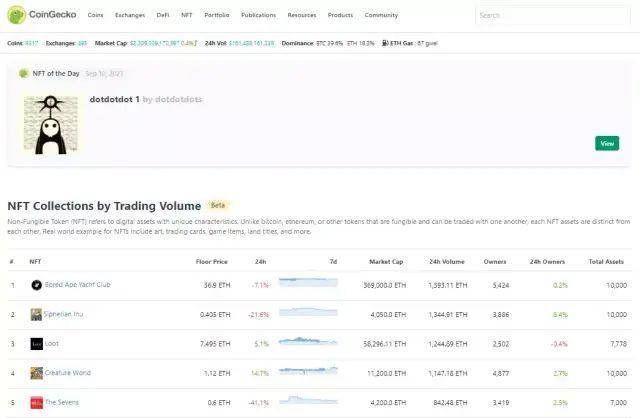
Task: Open the NFT menu item
Action: (187, 15)
